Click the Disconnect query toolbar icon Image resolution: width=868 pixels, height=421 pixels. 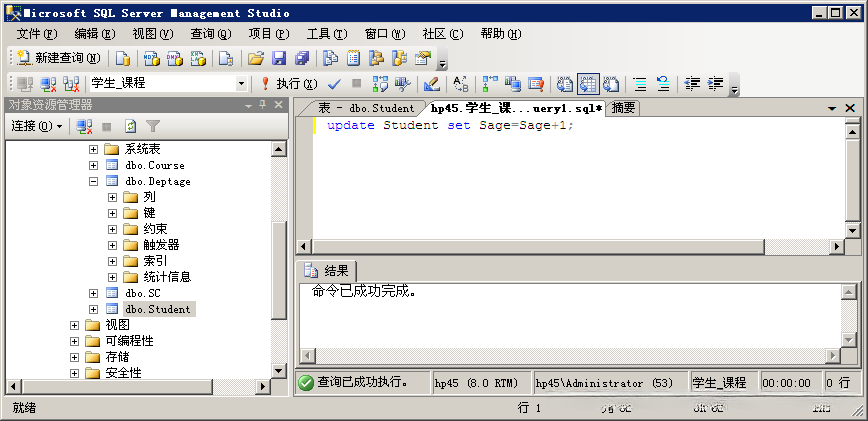click(48, 84)
